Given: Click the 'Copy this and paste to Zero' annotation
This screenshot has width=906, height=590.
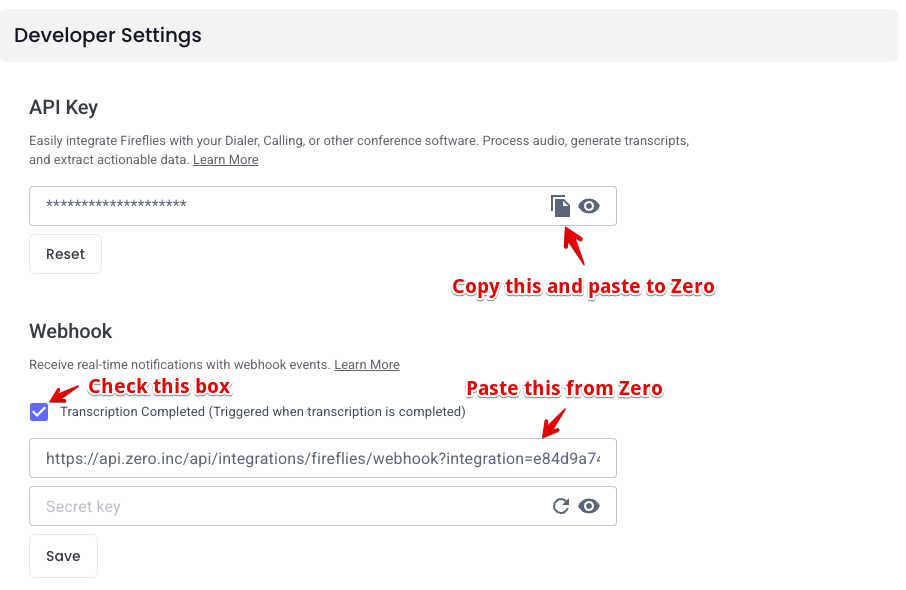Looking at the screenshot, I should [x=583, y=287].
